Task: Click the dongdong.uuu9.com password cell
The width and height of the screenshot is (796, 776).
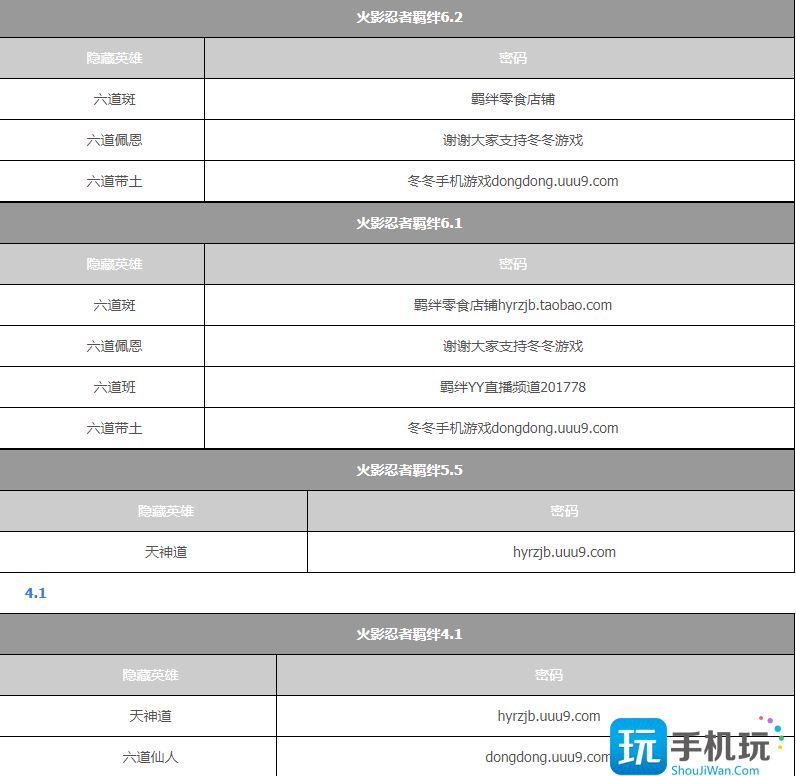Action: [536, 757]
